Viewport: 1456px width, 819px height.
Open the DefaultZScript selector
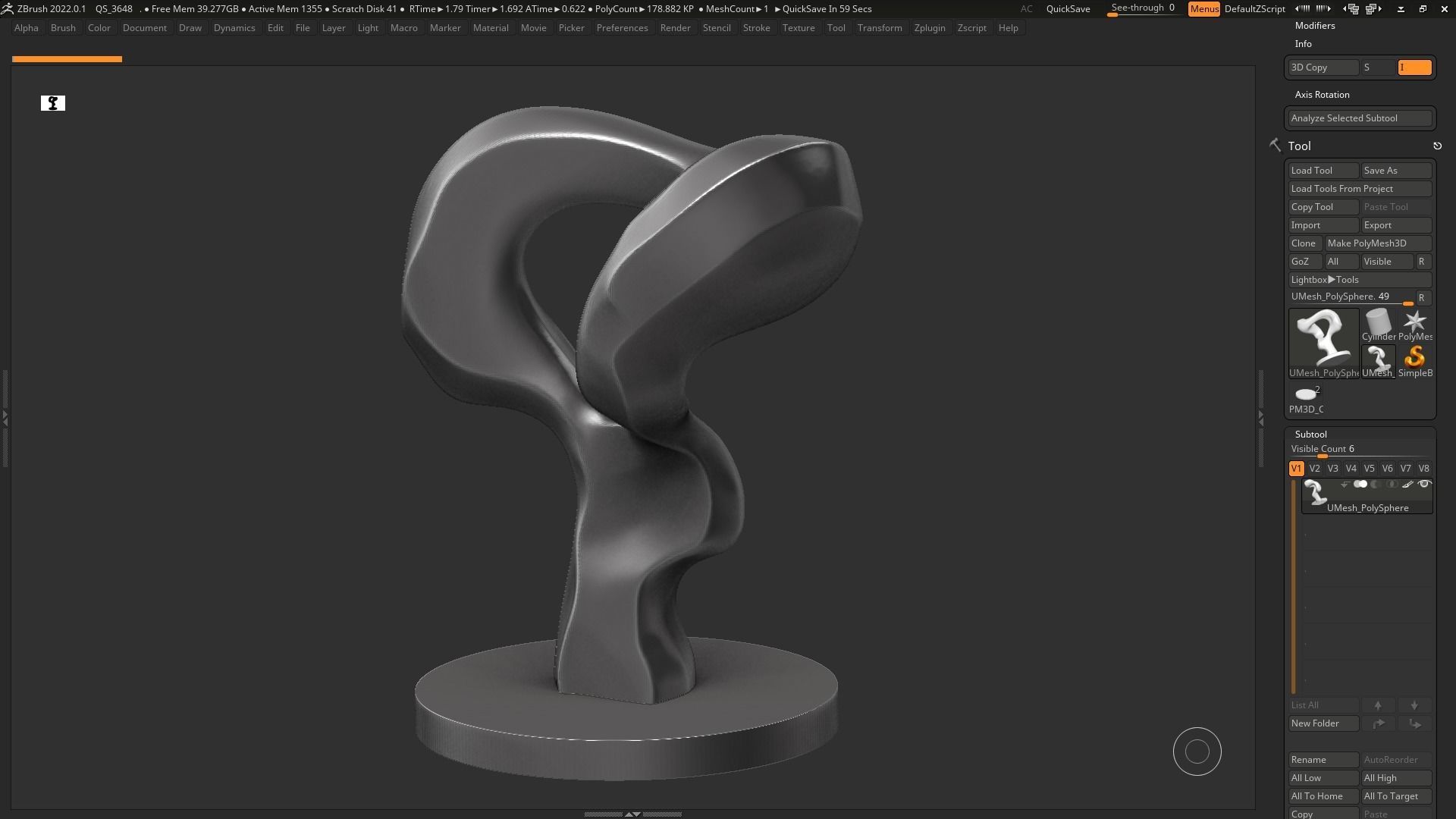1254,9
